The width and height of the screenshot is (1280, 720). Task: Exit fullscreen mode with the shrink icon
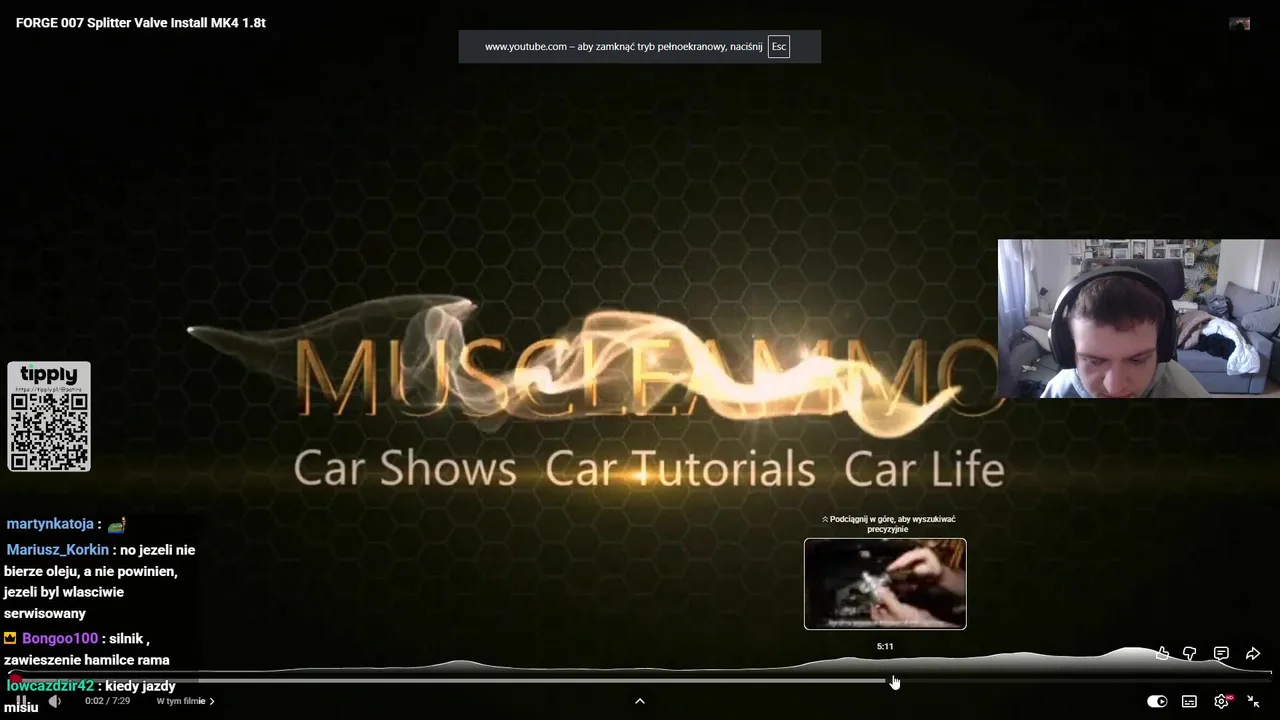click(x=1253, y=701)
